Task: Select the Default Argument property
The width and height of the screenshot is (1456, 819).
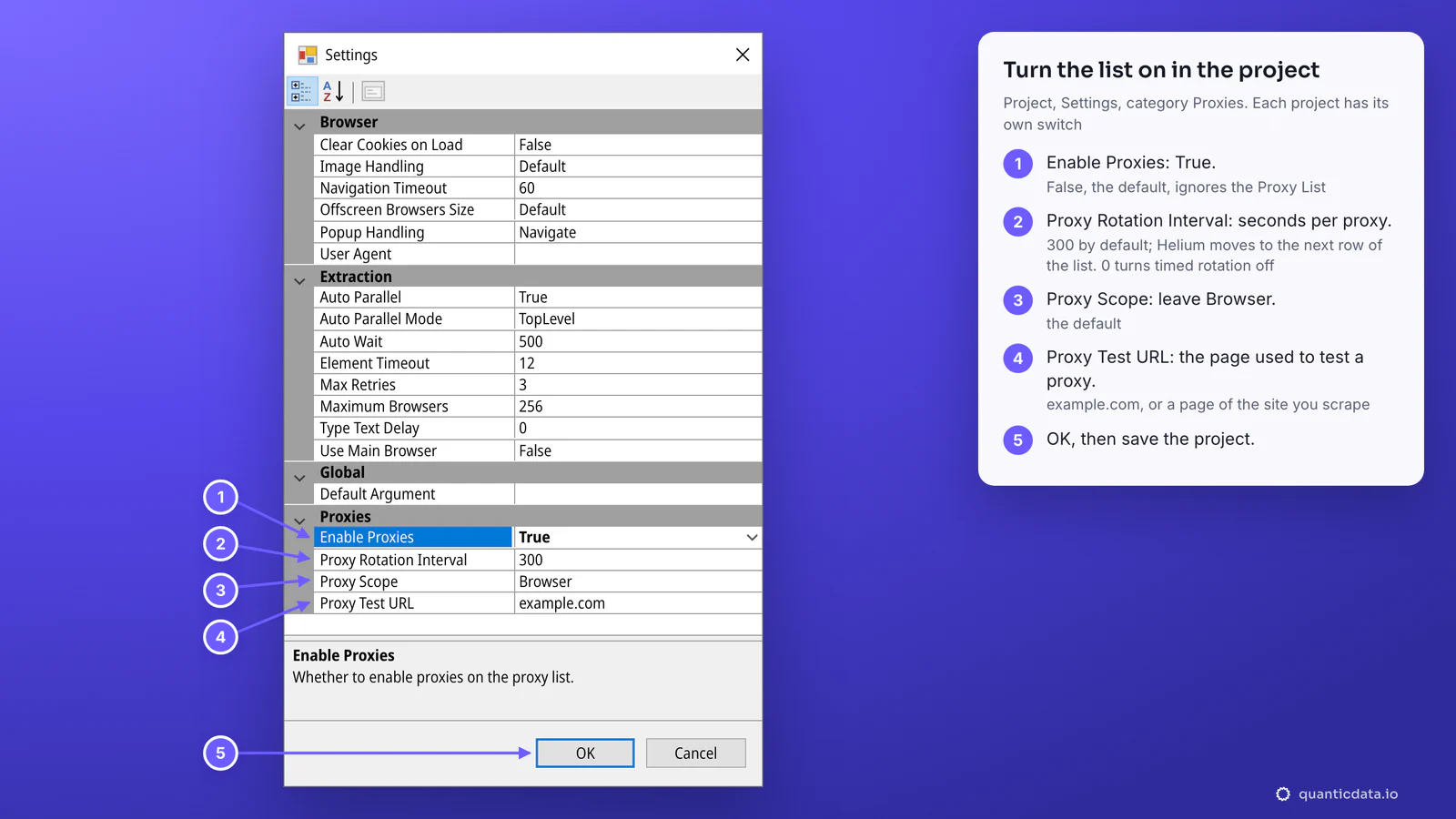Action: 414,494
